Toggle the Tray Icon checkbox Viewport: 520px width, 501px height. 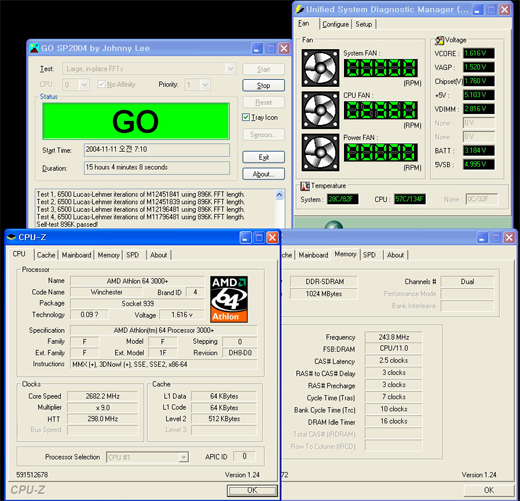tap(246, 117)
